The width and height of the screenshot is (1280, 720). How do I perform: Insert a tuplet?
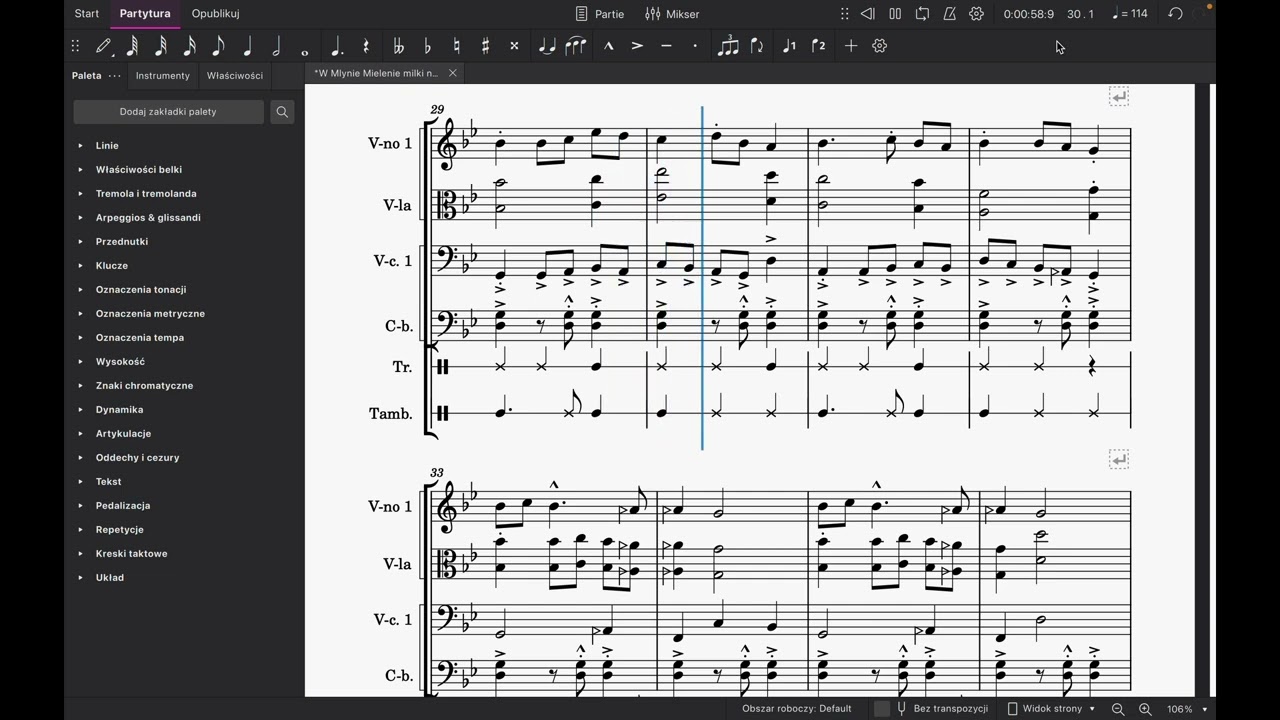(x=728, y=46)
